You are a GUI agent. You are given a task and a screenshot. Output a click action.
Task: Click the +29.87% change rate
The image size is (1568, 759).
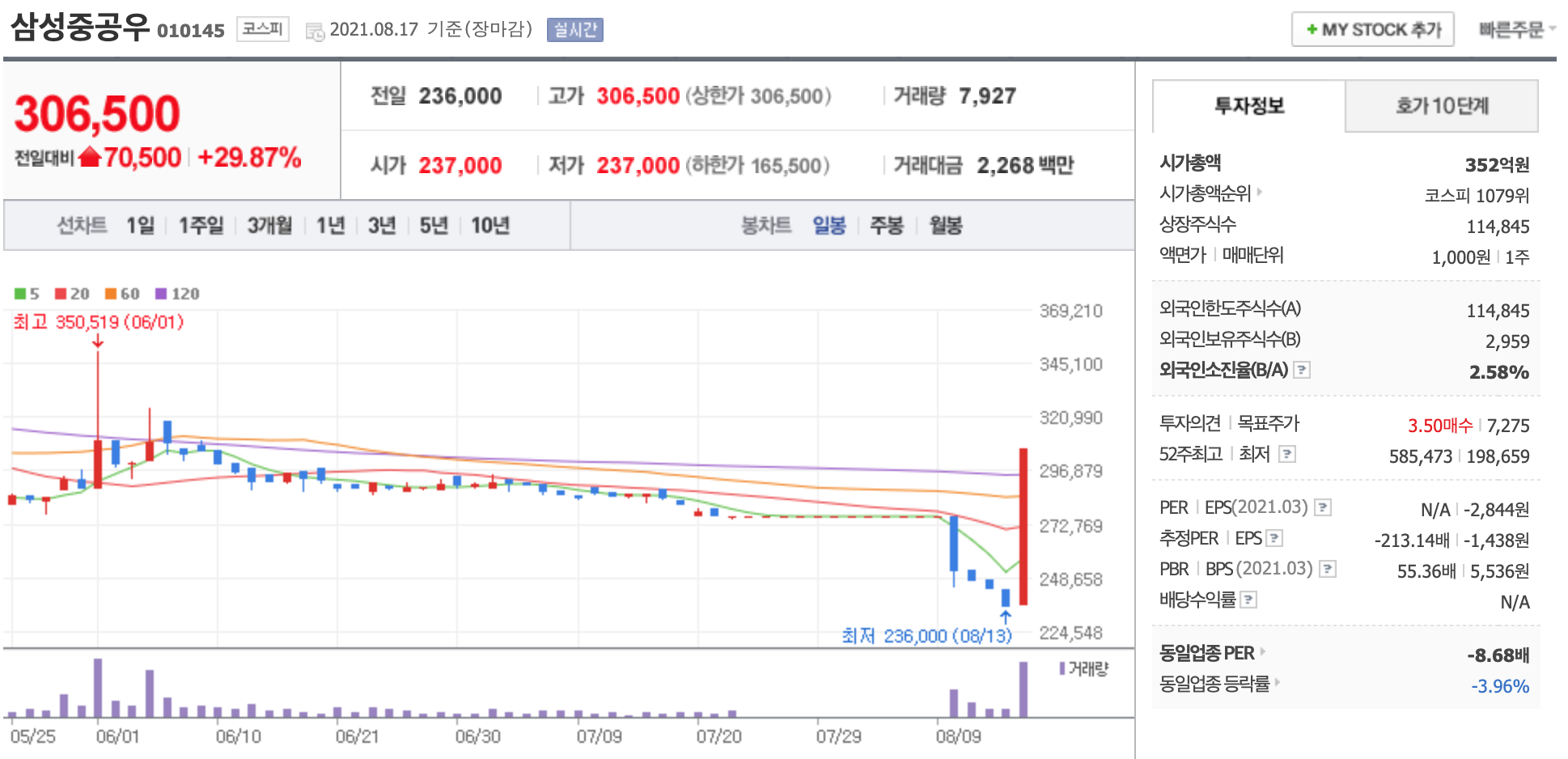click(249, 157)
